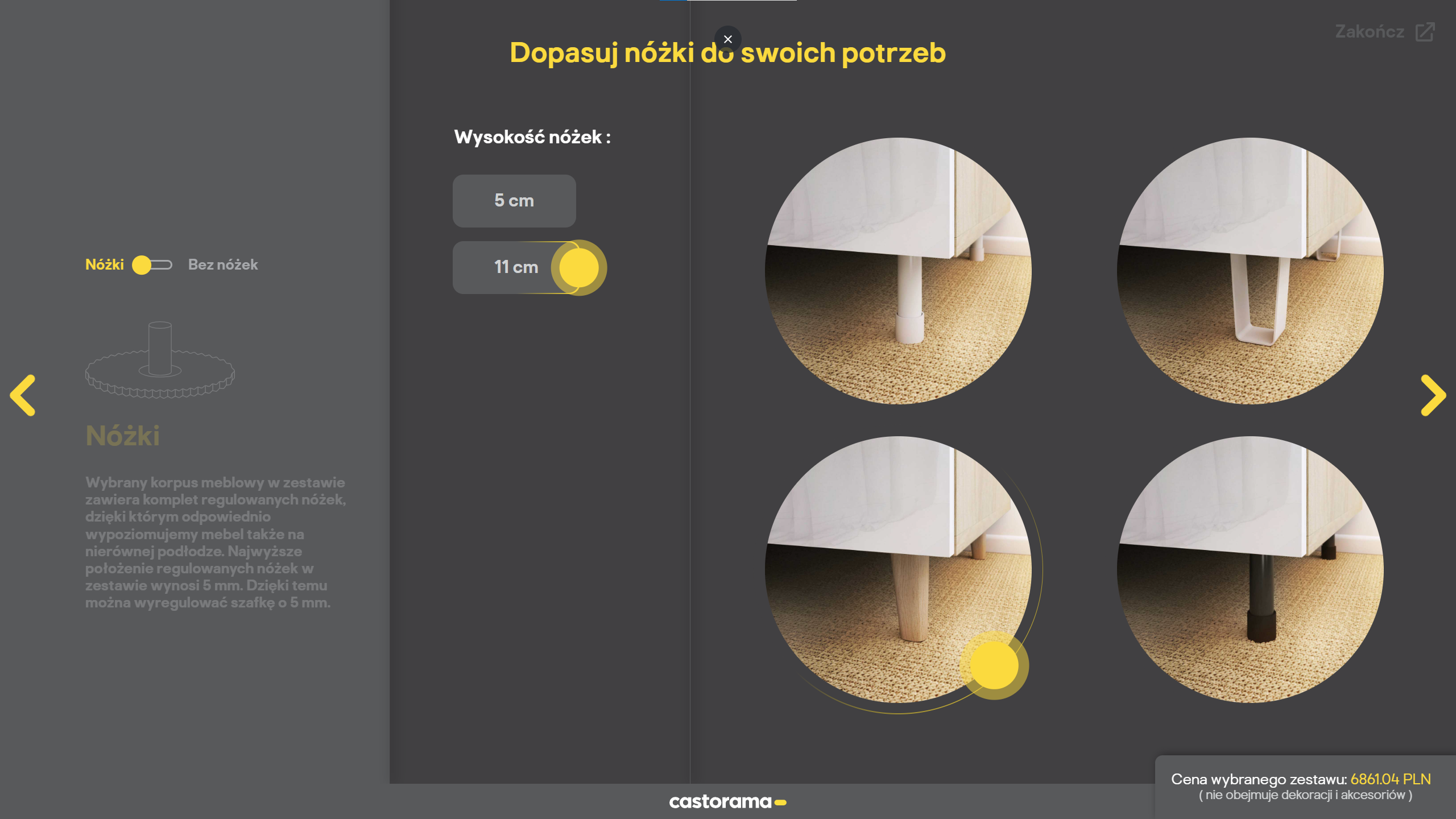Click the adjustable leg illustration icon

[x=160, y=360]
